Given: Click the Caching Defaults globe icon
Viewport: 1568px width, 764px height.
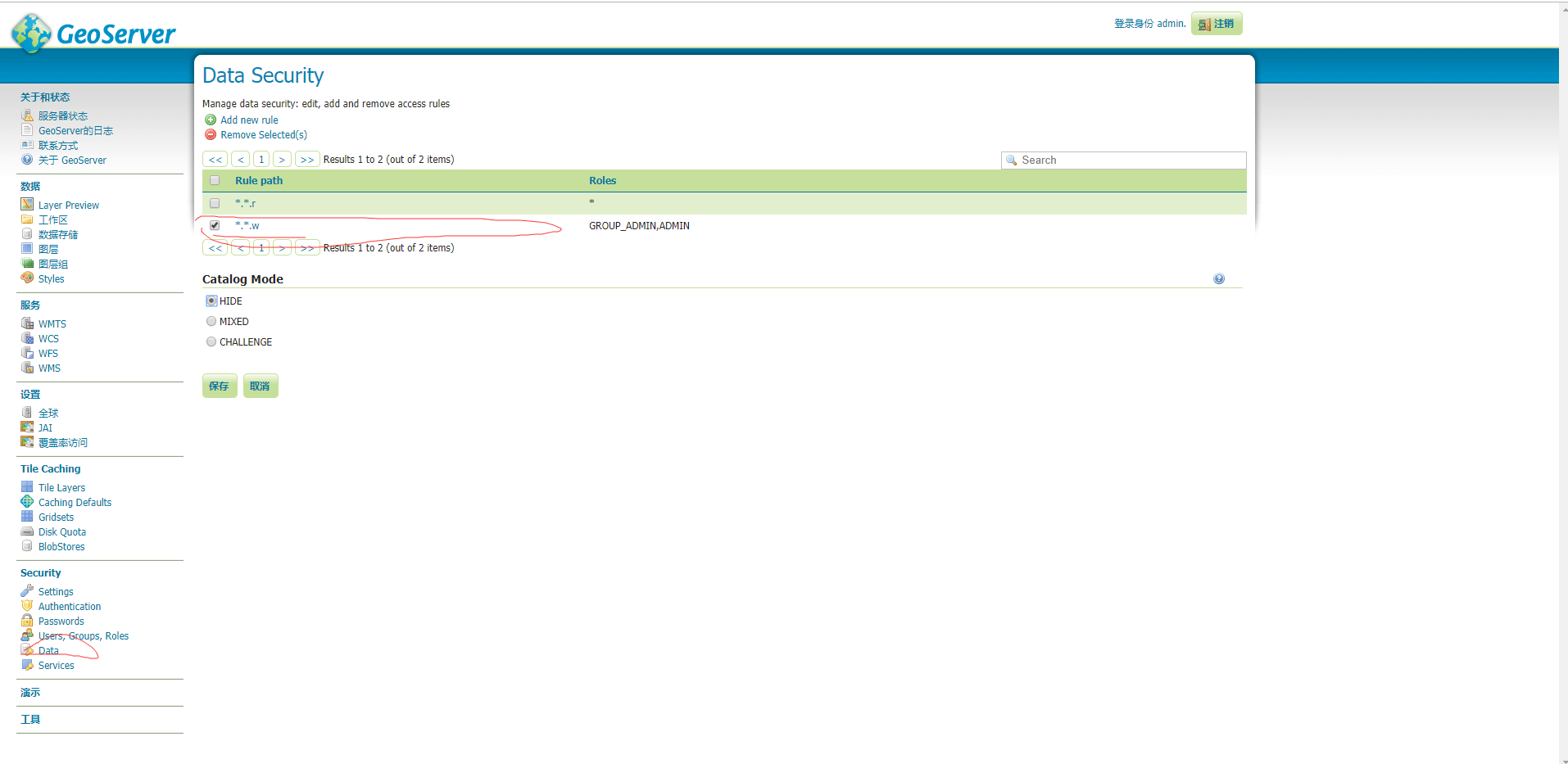Looking at the screenshot, I should tap(27, 502).
